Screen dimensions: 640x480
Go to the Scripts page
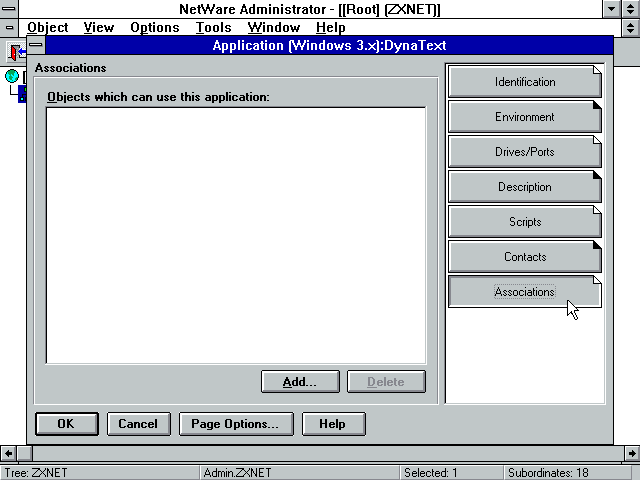click(524, 222)
